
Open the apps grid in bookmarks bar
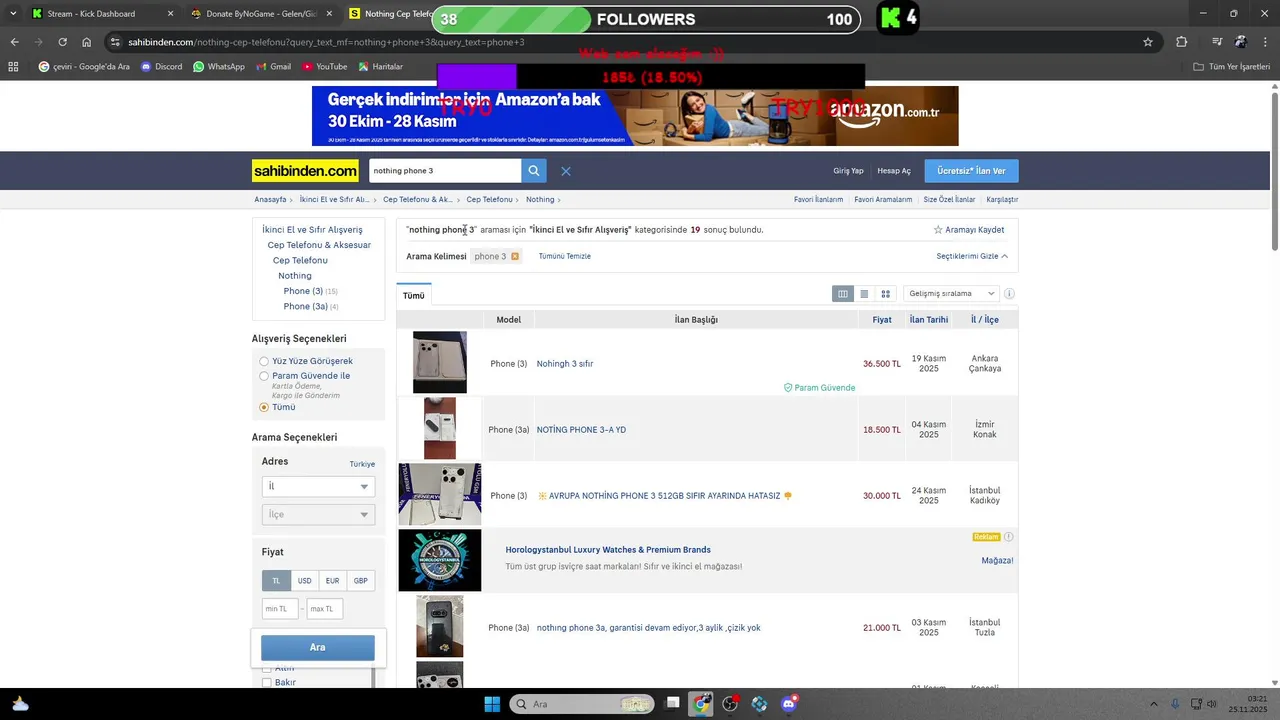coord(13,67)
